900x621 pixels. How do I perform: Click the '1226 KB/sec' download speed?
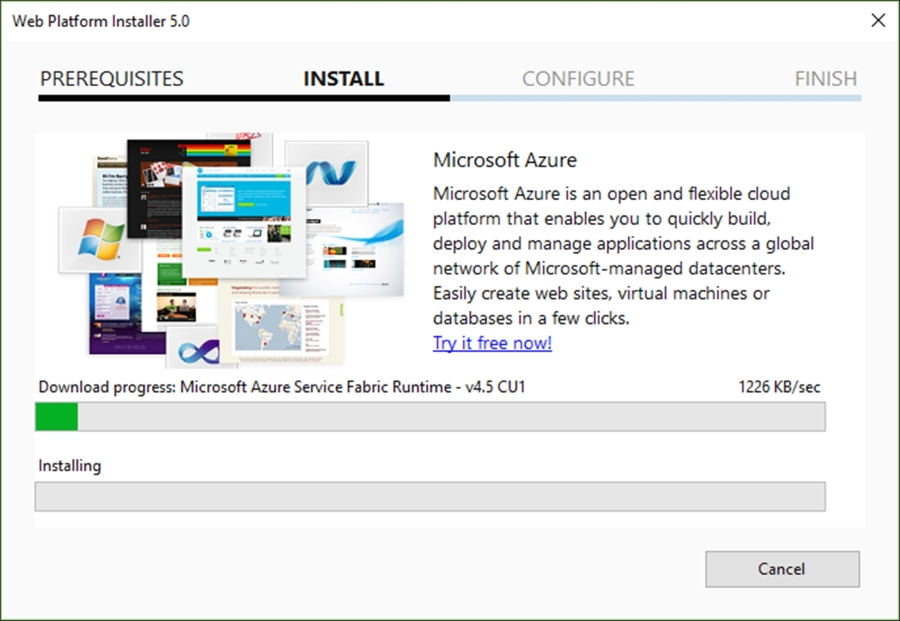[x=779, y=387]
